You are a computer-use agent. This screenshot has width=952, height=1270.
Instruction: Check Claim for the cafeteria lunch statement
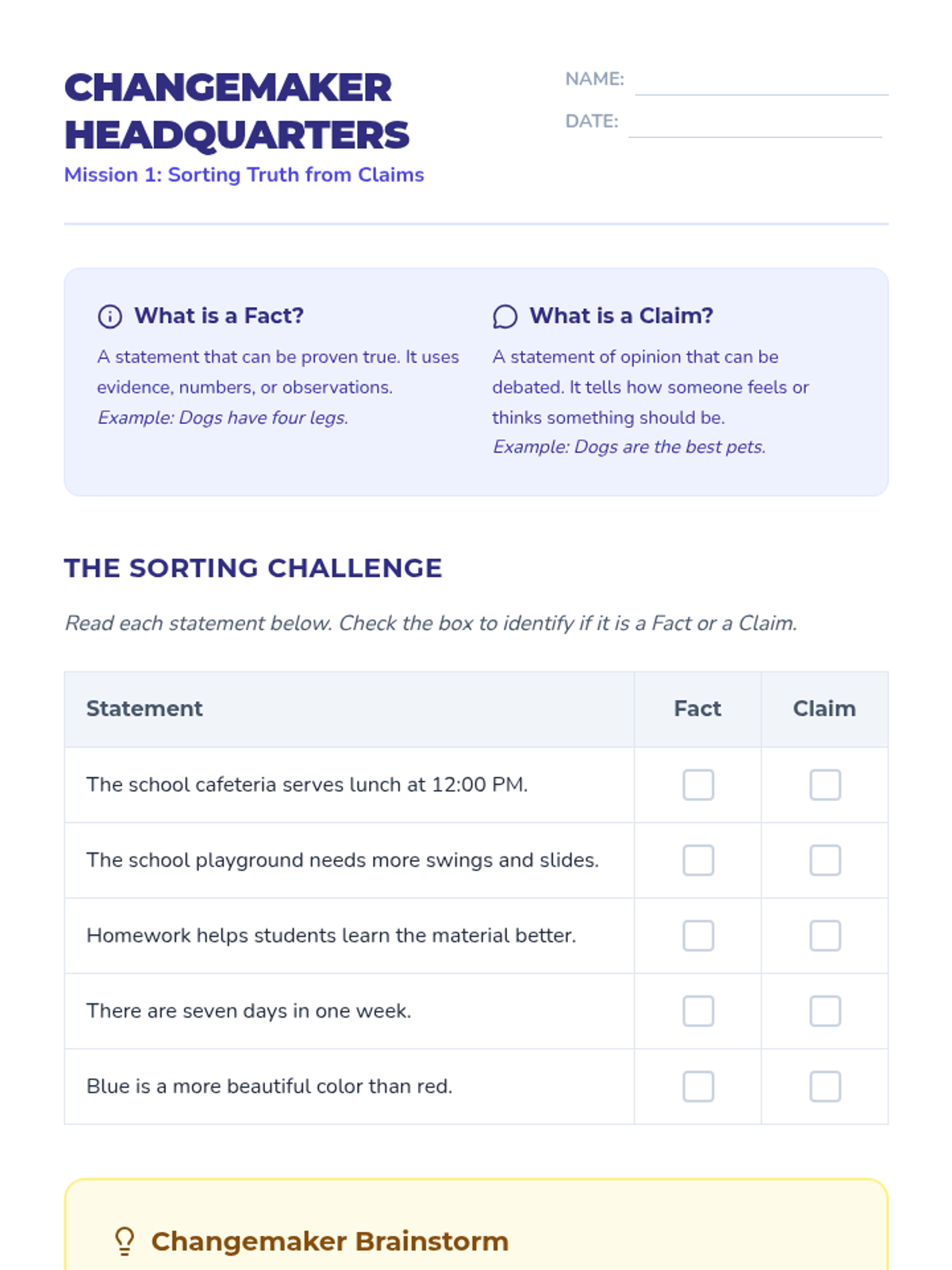click(x=825, y=785)
